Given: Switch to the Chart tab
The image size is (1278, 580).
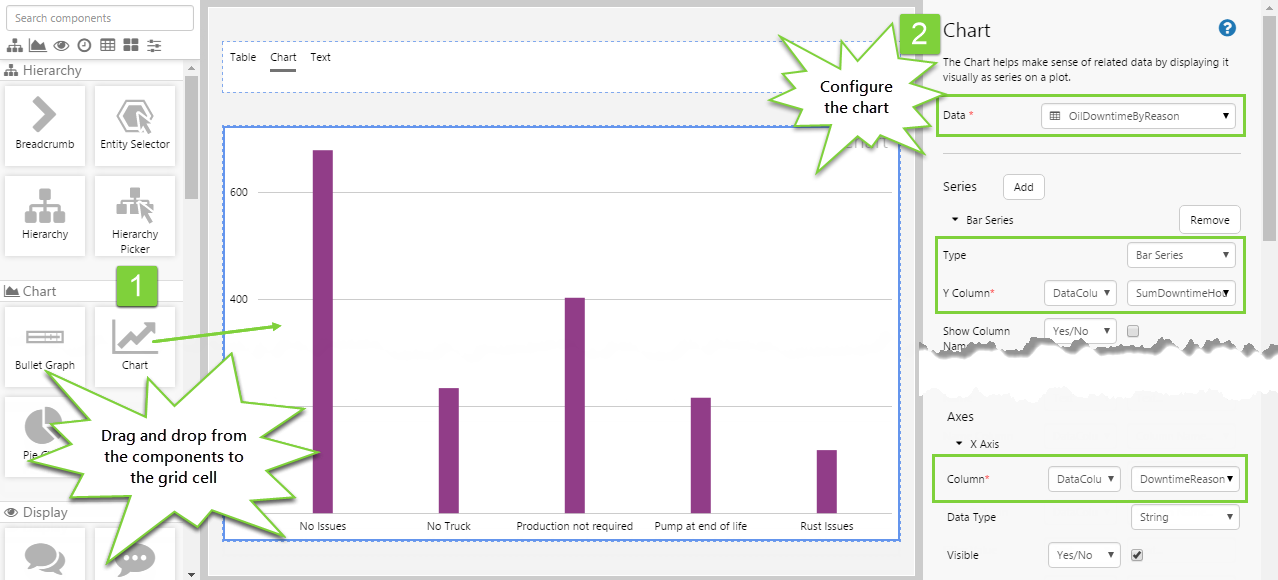Looking at the screenshot, I should (283, 58).
